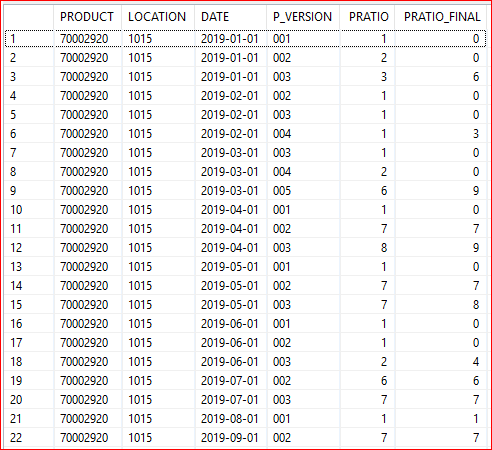492x450 pixels.
Task: Select row number 22 header
Action: pyautogui.click(x=29, y=438)
